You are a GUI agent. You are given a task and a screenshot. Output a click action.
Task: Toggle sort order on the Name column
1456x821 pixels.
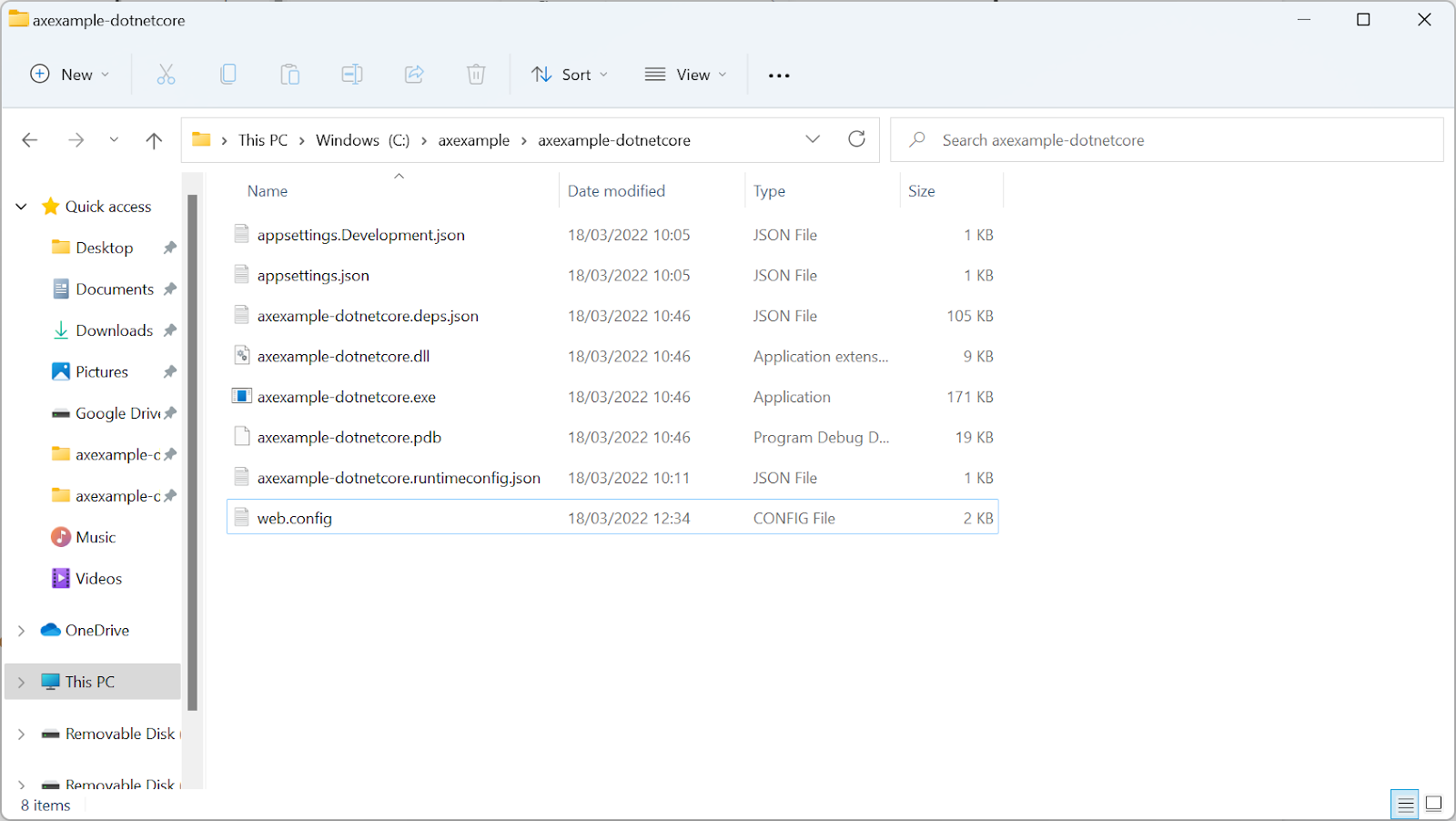pos(267,190)
